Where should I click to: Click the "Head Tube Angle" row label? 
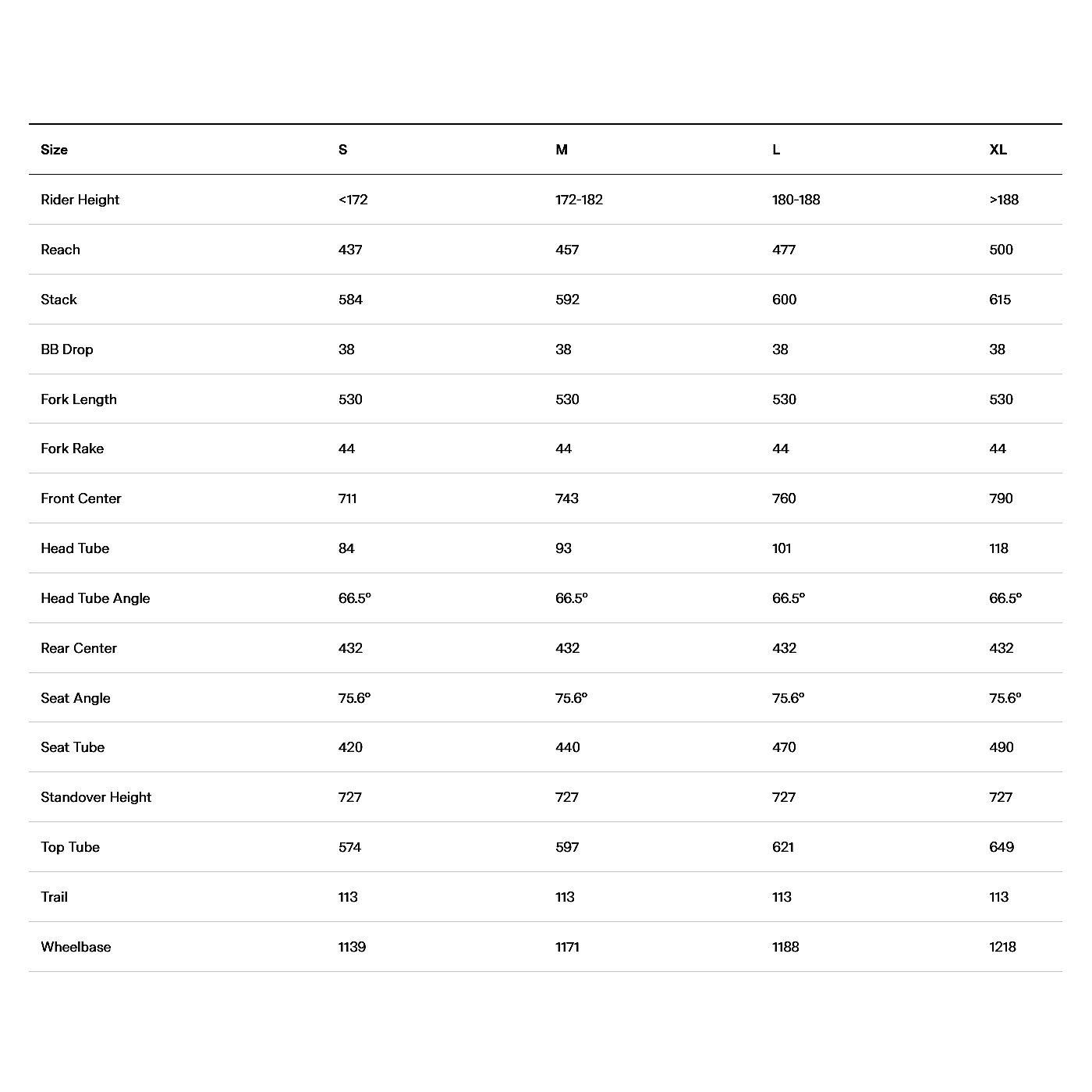coord(95,598)
